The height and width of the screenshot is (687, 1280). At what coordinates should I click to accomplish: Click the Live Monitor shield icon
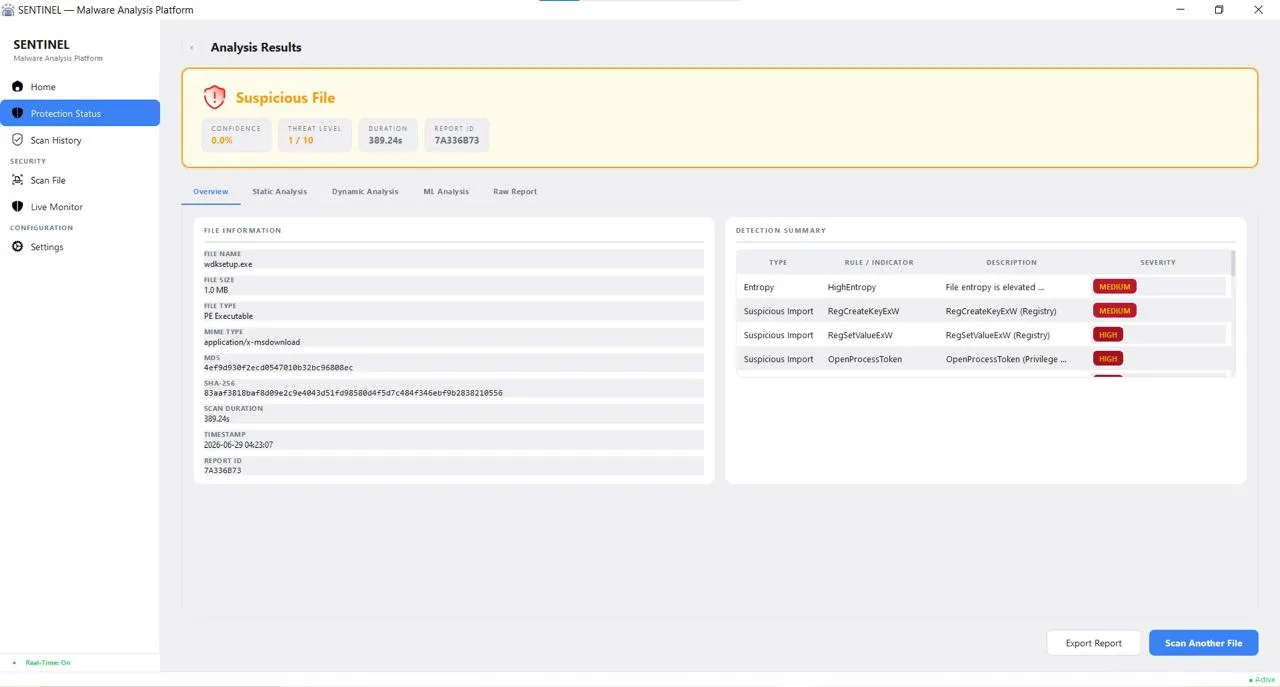pos(17,207)
